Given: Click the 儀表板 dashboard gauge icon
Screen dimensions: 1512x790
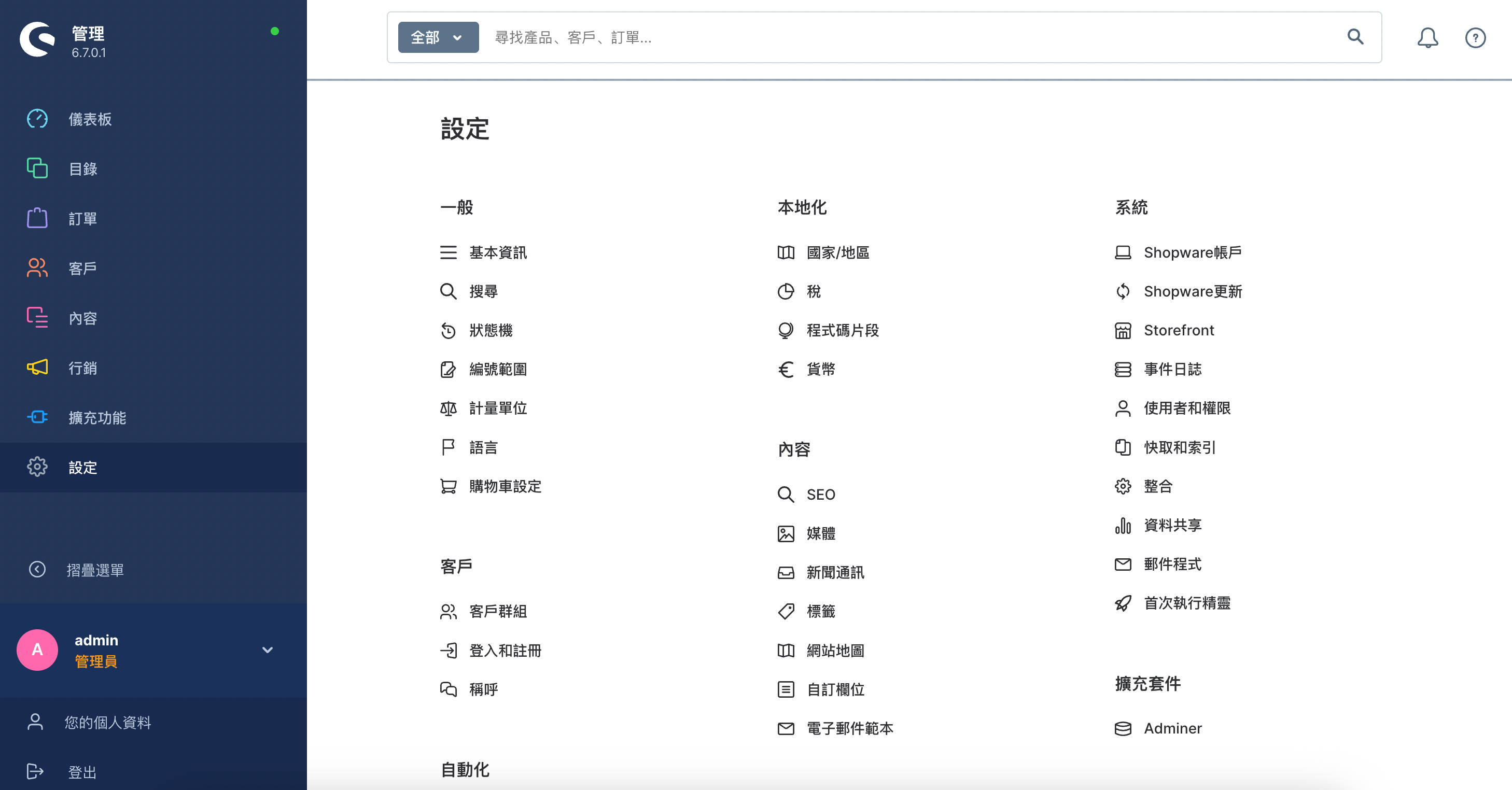Looking at the screenshot, I should (x=37, y=119).
